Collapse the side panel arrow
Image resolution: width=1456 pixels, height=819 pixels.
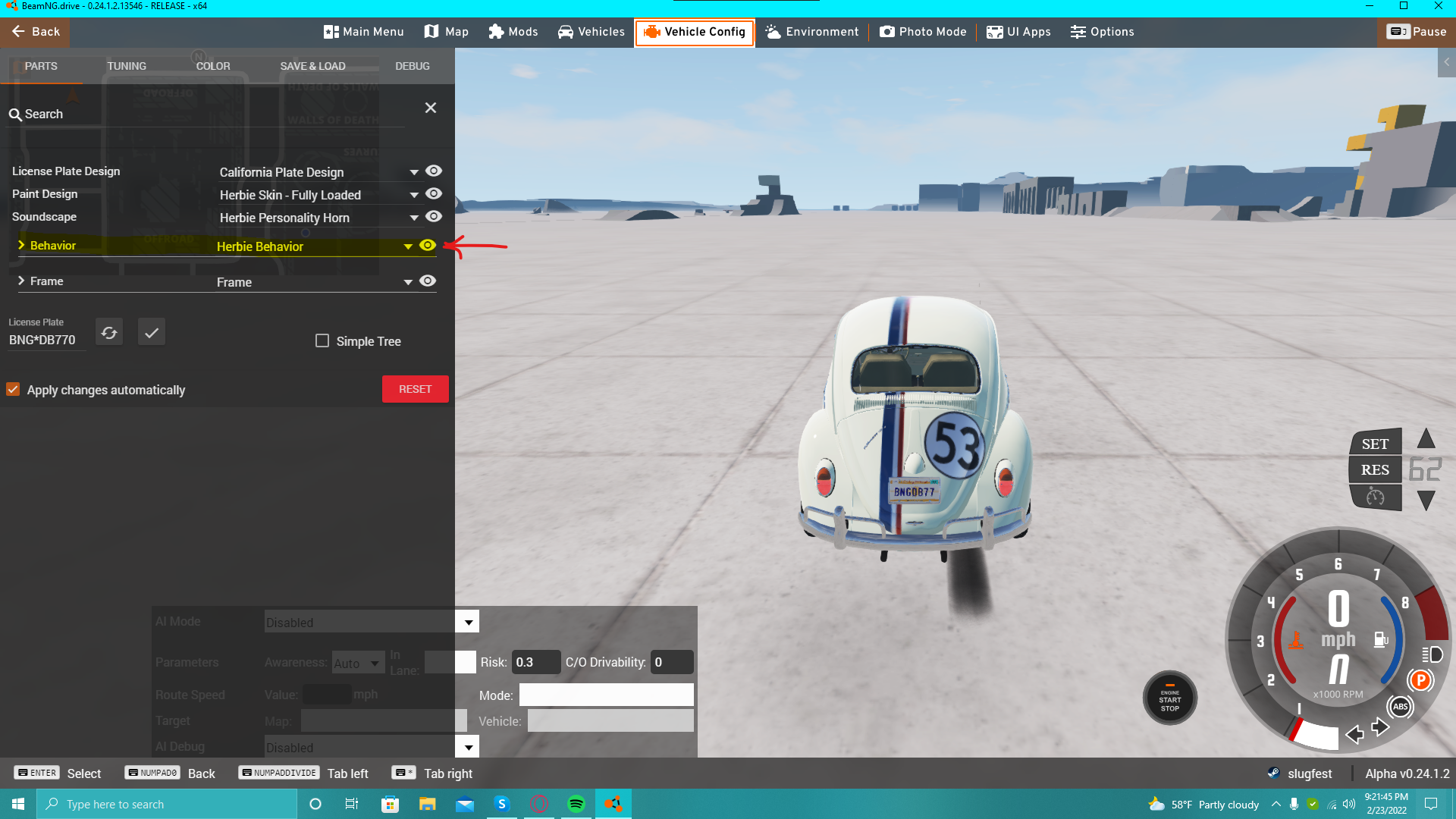click(x=1447, y=62)
